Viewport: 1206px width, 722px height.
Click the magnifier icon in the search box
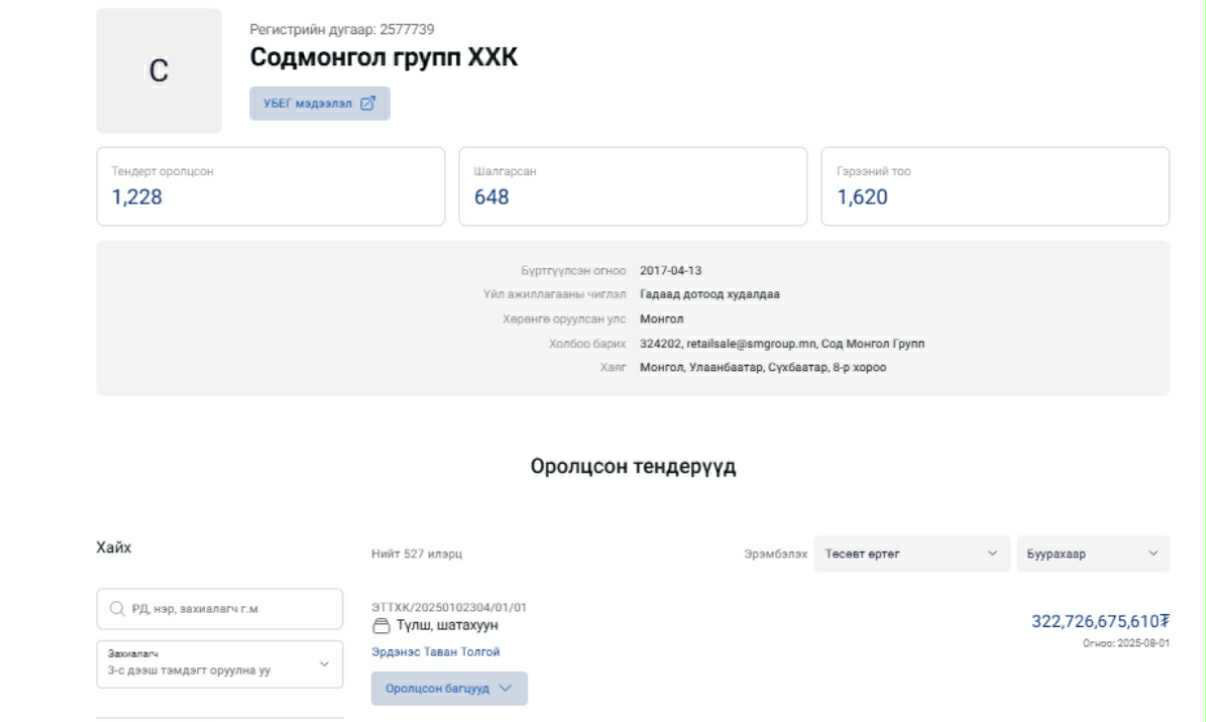116,609
